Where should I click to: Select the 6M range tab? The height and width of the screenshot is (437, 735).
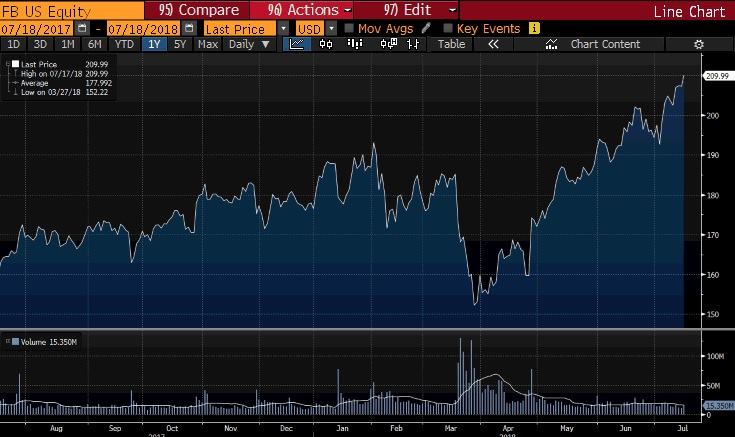pyautogui.click(x=94, y=44)
